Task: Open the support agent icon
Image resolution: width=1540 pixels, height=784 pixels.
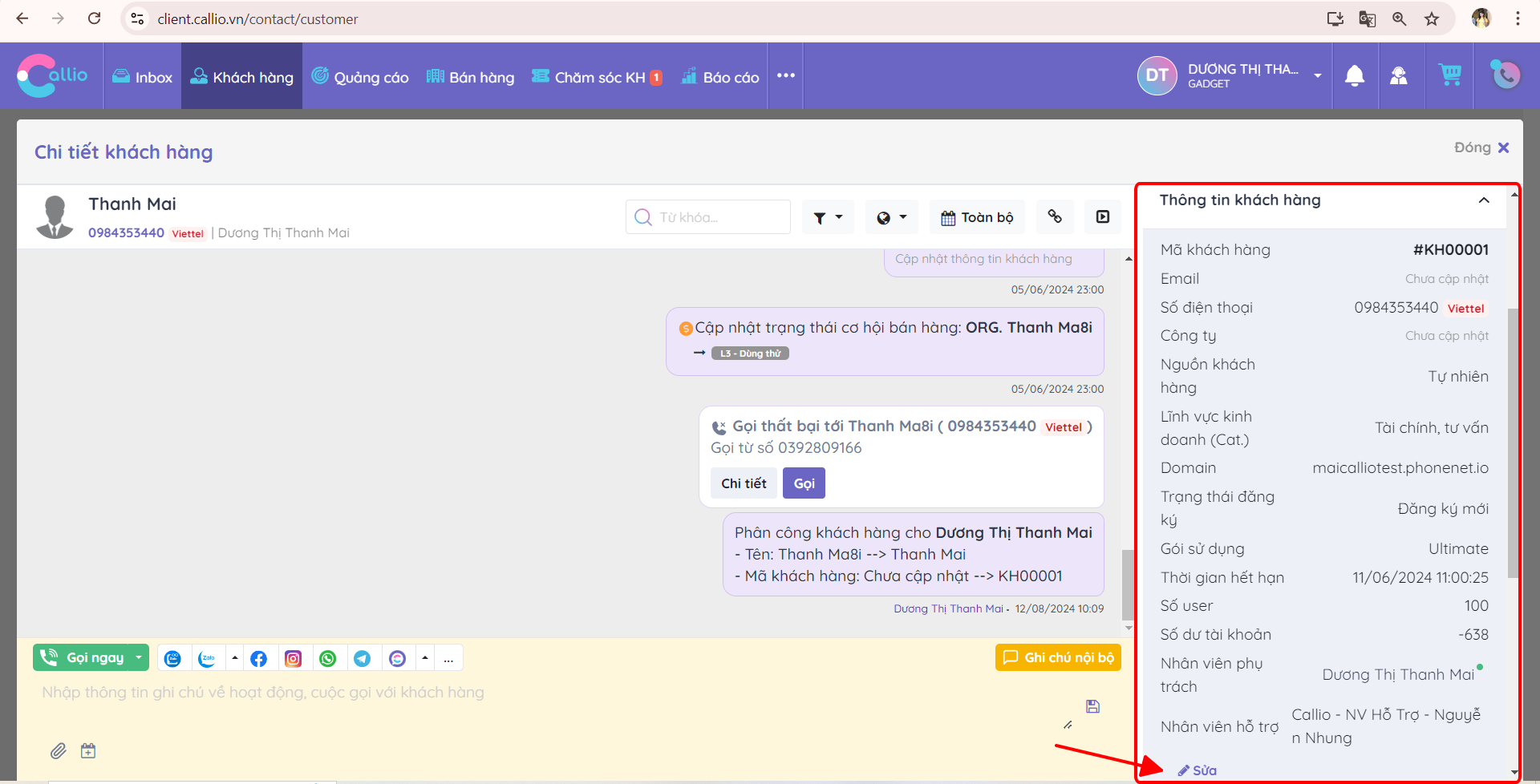Action: 1399,75
